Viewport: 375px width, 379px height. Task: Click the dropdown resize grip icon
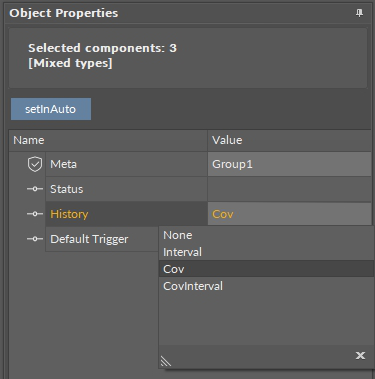166,361
